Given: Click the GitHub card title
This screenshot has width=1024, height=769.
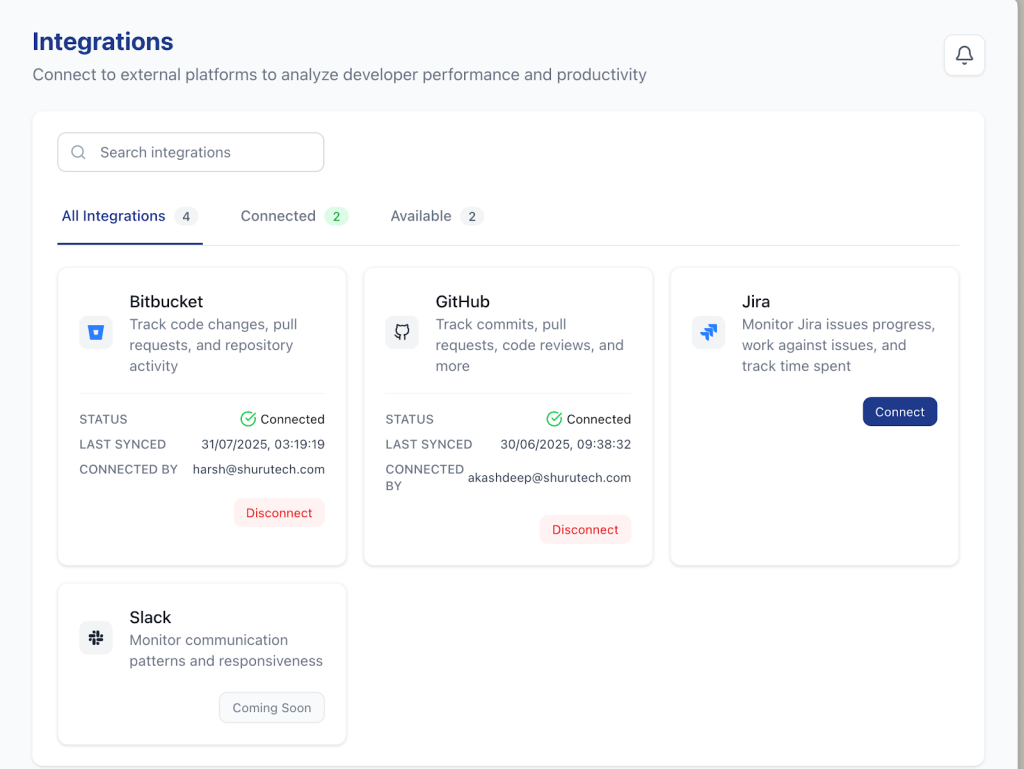Looking at the screenshot, I should pyautogui.click(x=462, y=302).
